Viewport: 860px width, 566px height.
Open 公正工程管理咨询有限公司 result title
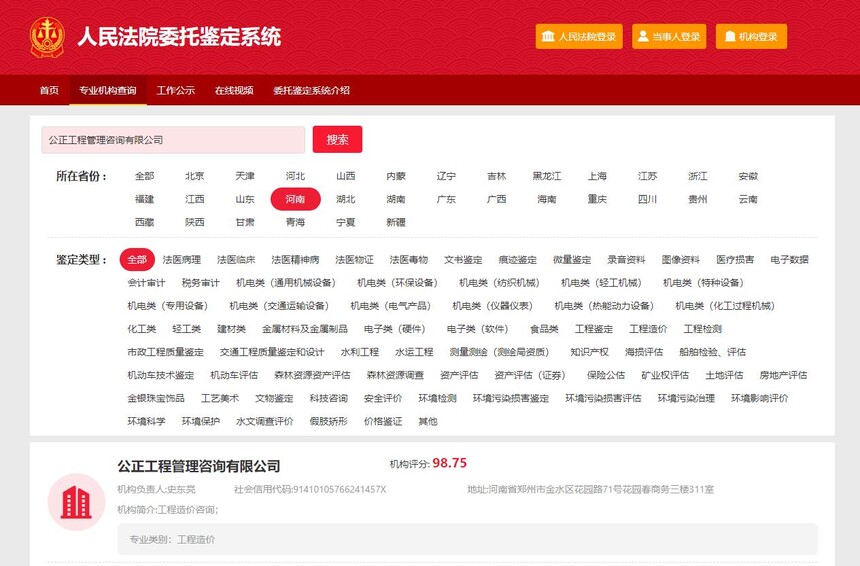tap(199, 466)
